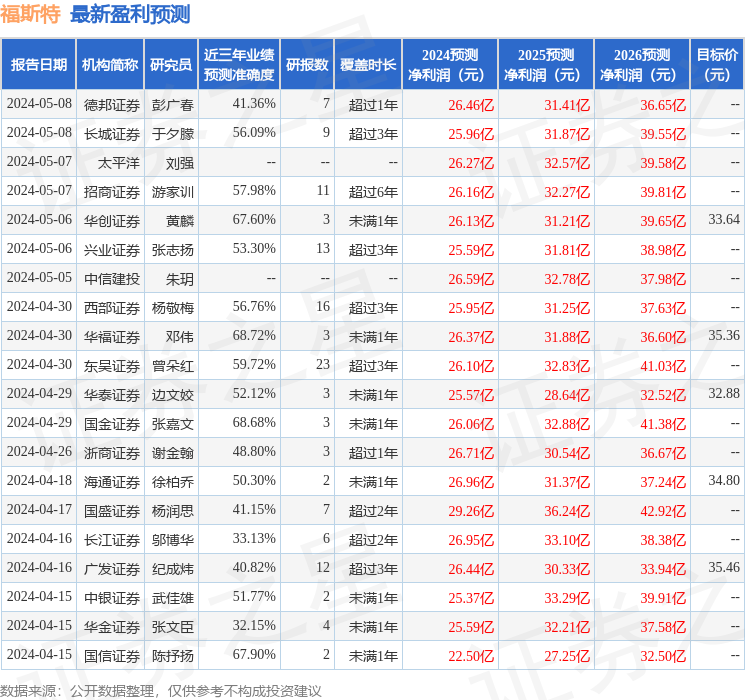Select the 2025预测净利润 column header

coord(546,65)
